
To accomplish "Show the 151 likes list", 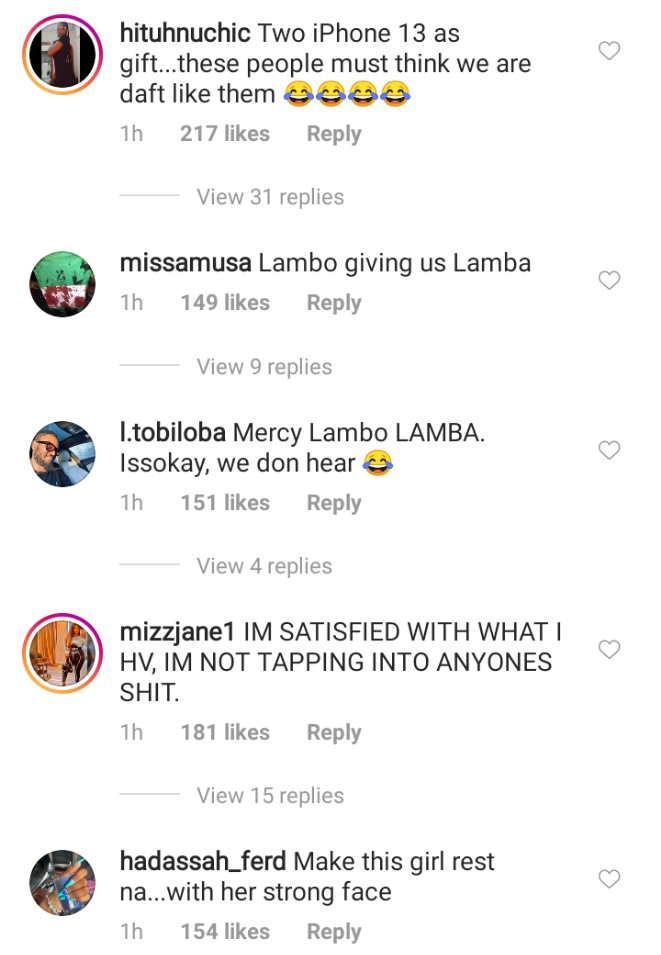I will point(225,502).
